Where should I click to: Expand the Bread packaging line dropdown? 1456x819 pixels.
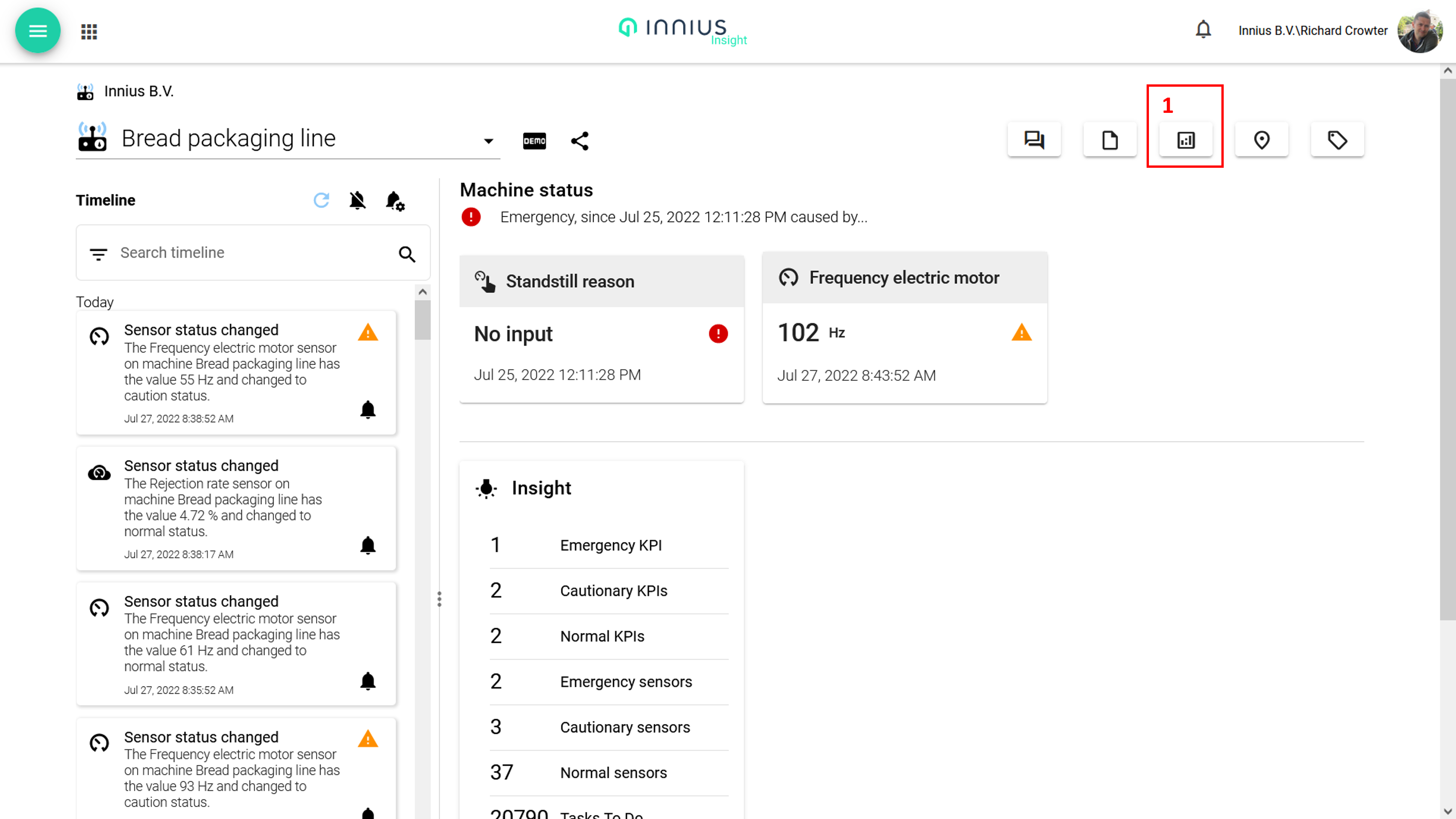point(488,141)
